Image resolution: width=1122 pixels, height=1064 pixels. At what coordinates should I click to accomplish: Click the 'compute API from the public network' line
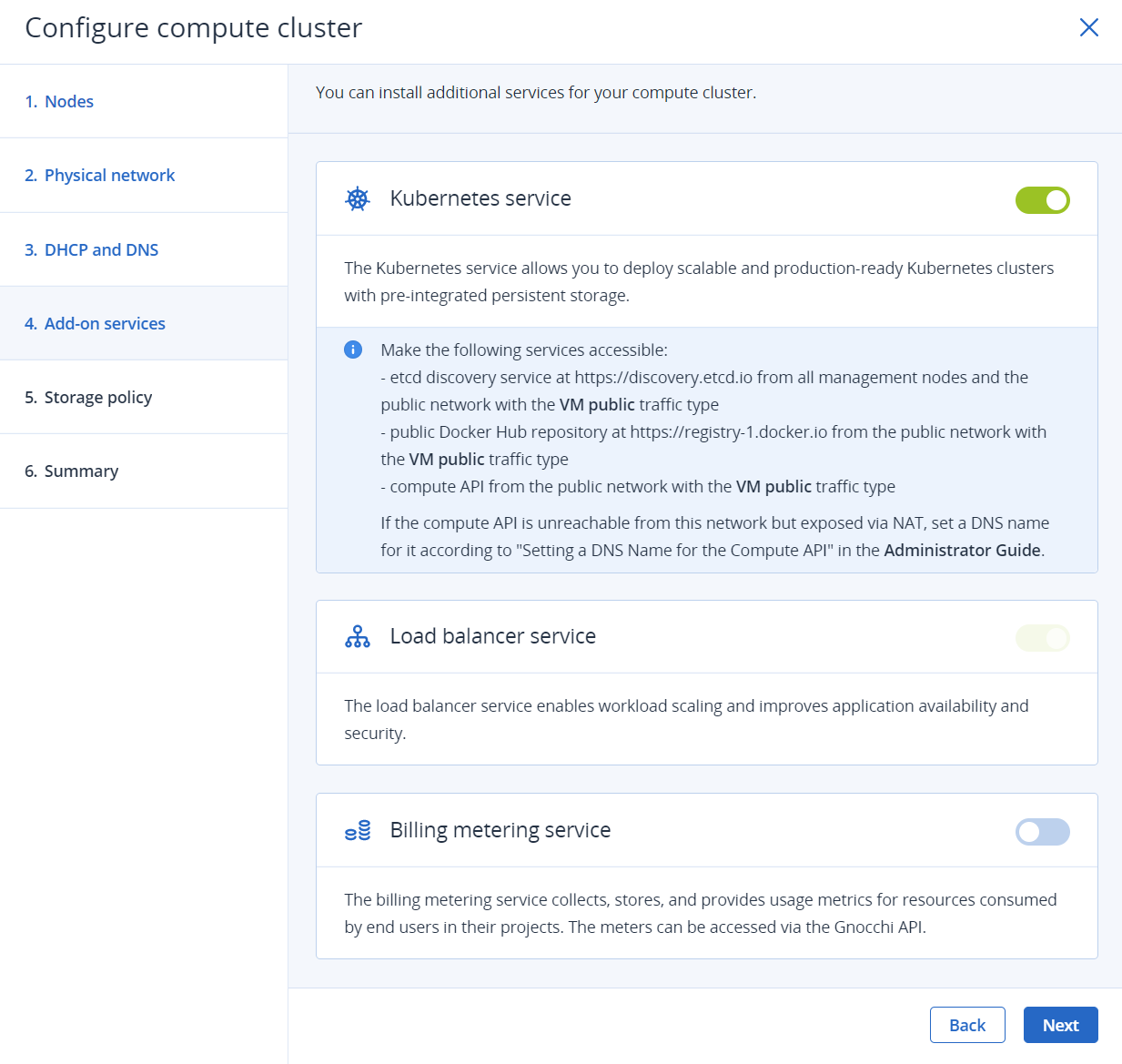(638, 487)
